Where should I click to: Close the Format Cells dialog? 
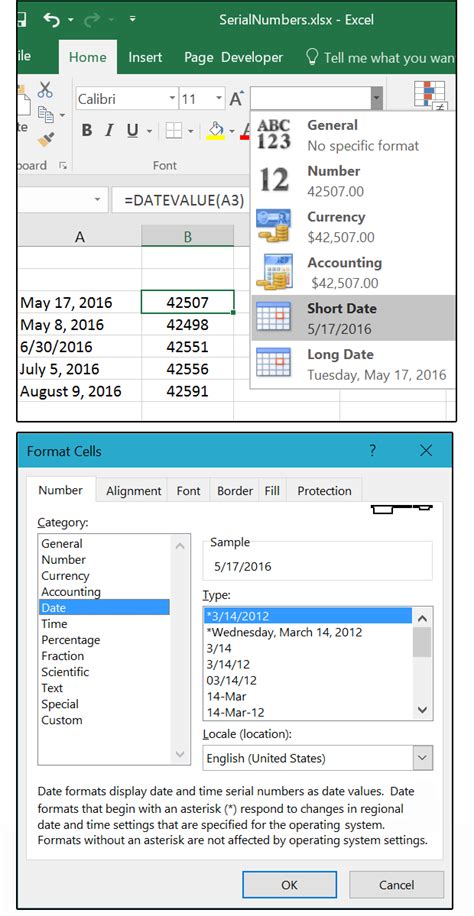coord(426,450)
